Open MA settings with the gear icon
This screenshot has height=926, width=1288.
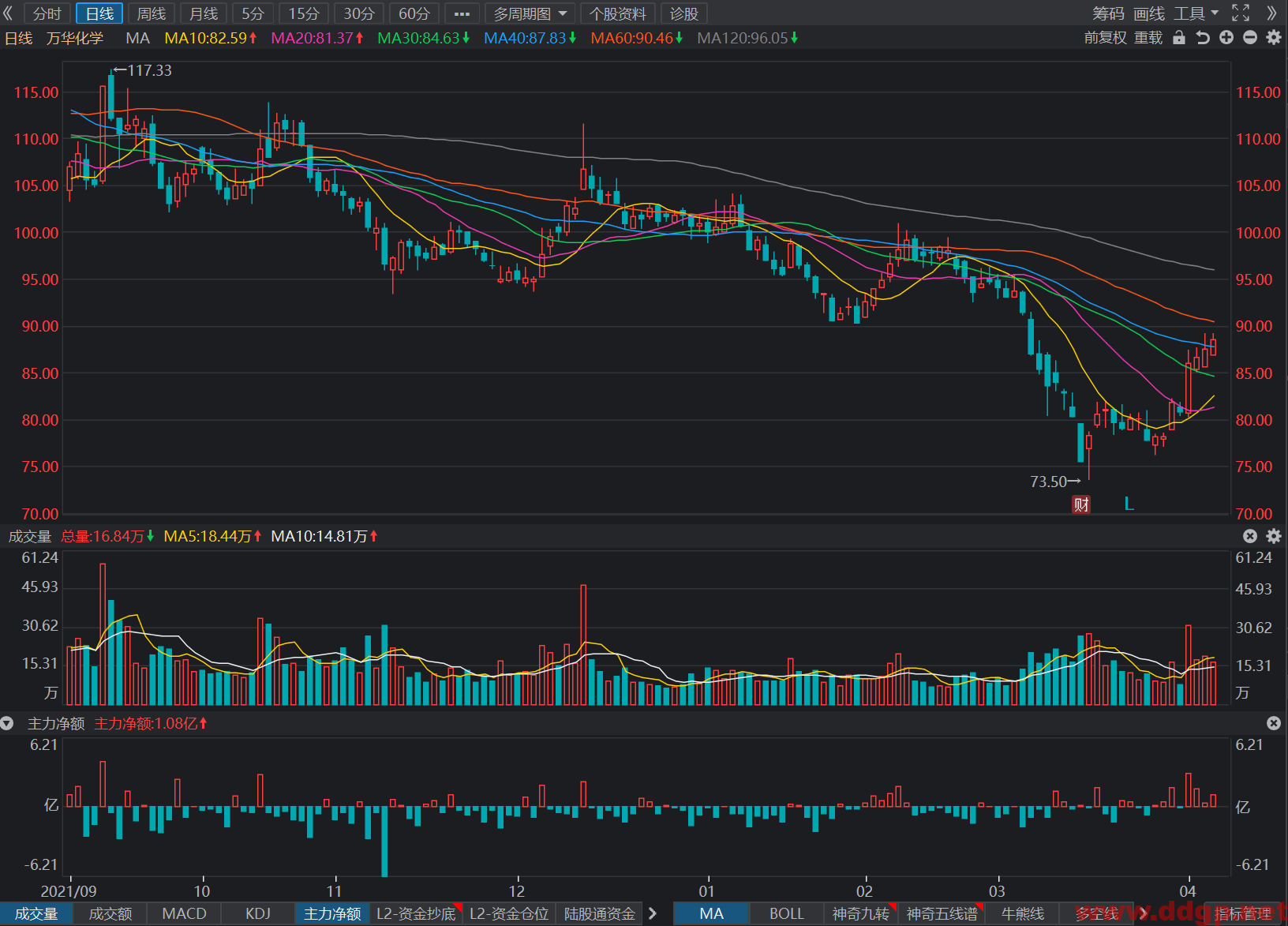pyautogui.click(x=1274, y=38)
